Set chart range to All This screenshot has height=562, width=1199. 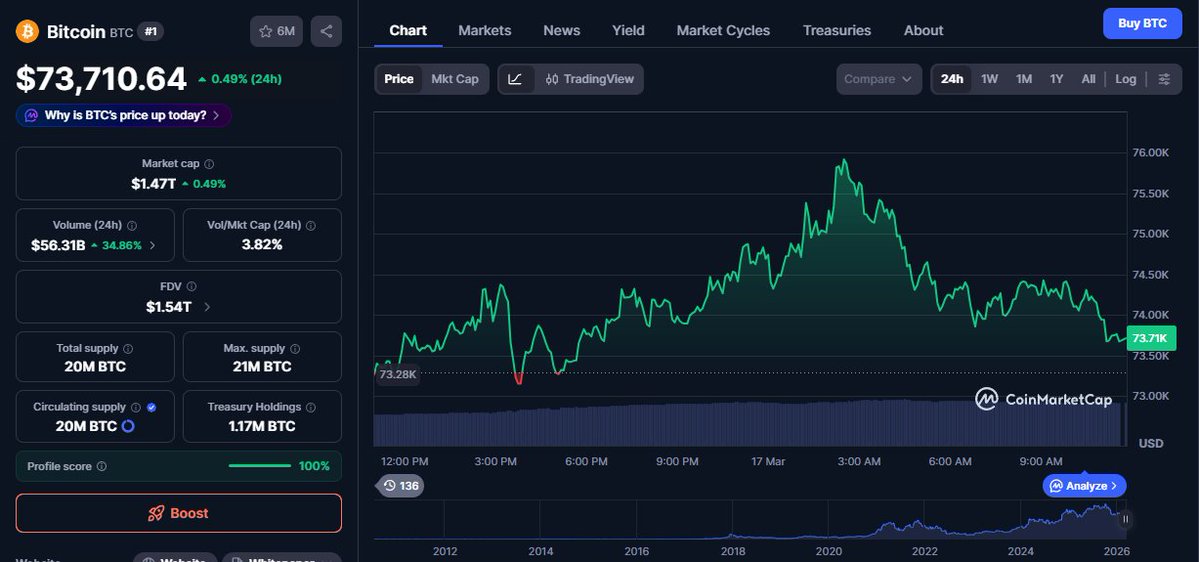1088,80
